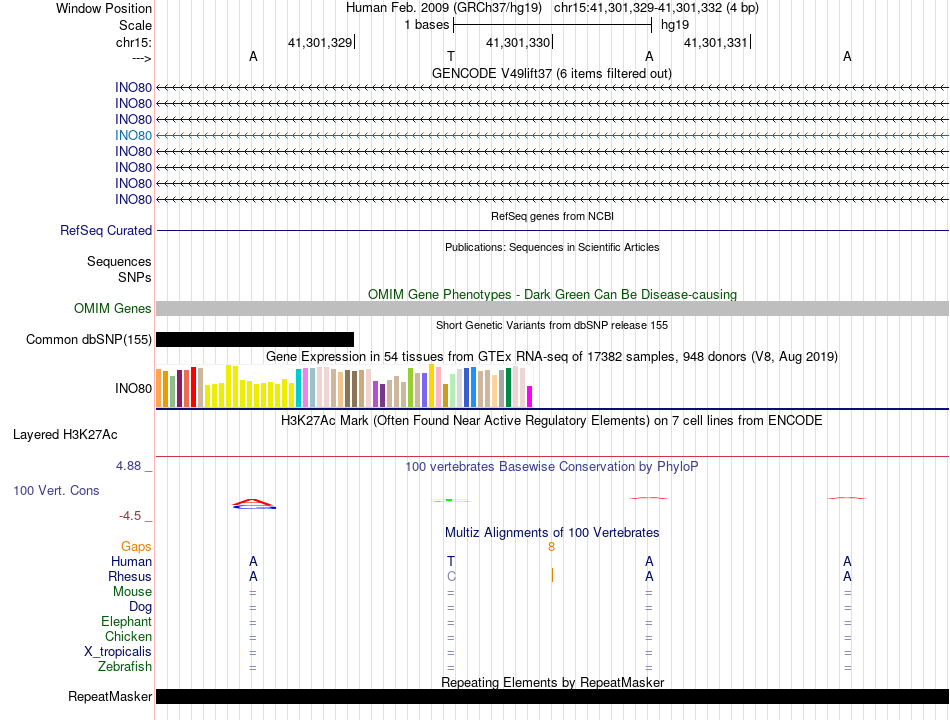Click the T in the Human alignment row
This screenshot has width=950, height=720.
pos(451,562)
